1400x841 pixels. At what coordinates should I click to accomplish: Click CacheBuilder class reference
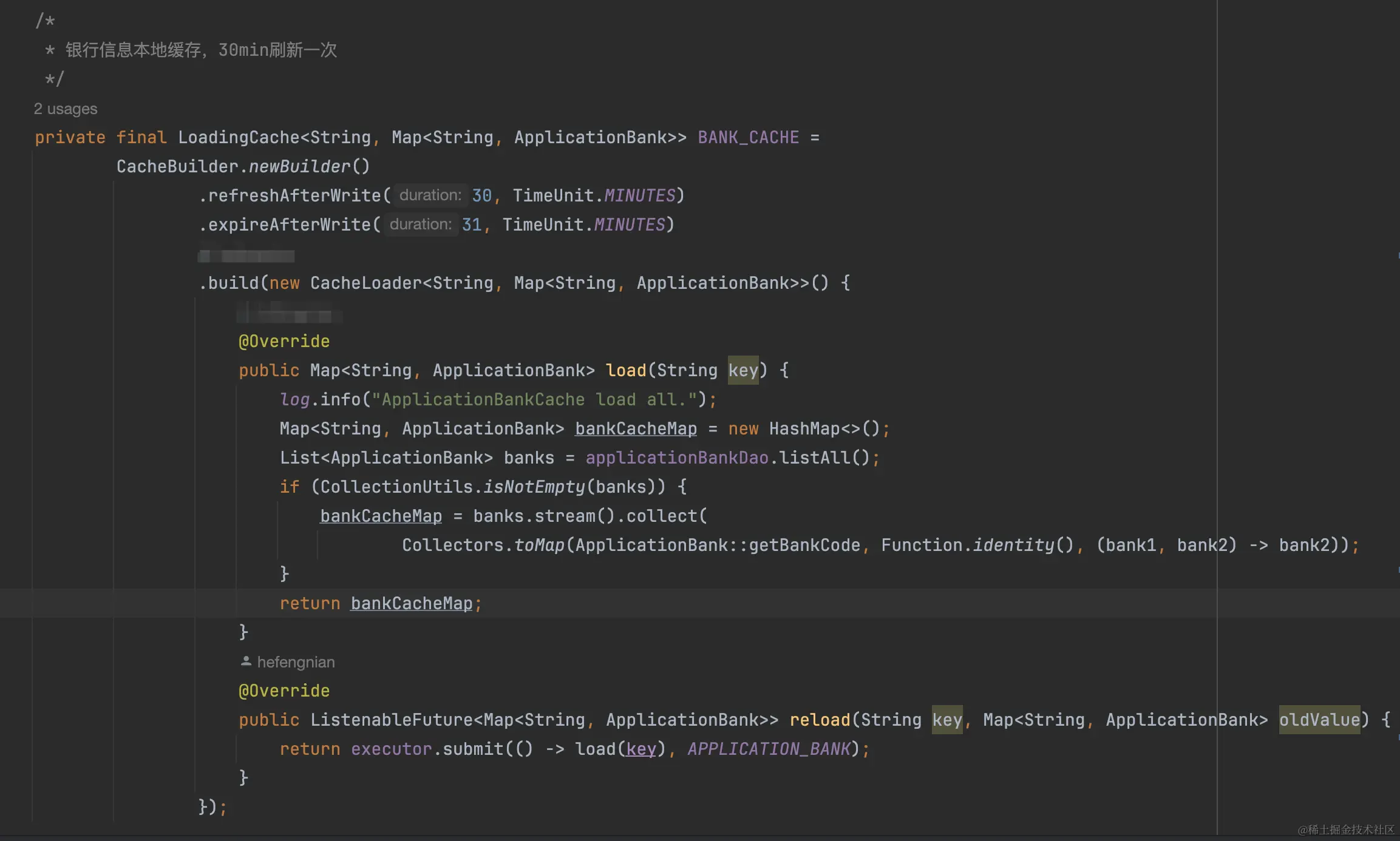click(x=177, y=166)
